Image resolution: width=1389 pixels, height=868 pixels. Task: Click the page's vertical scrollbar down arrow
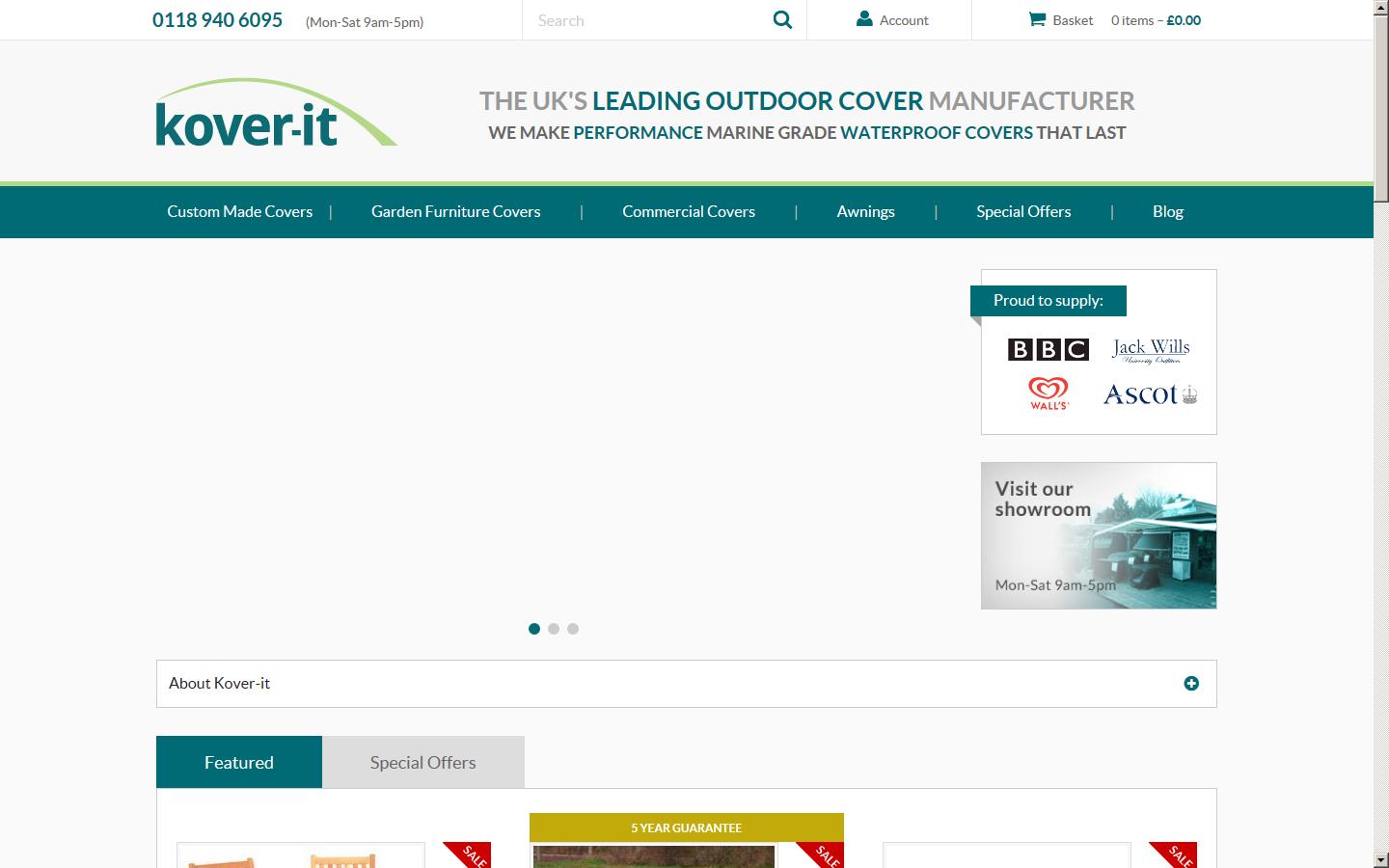click(x=1380, y=858)
